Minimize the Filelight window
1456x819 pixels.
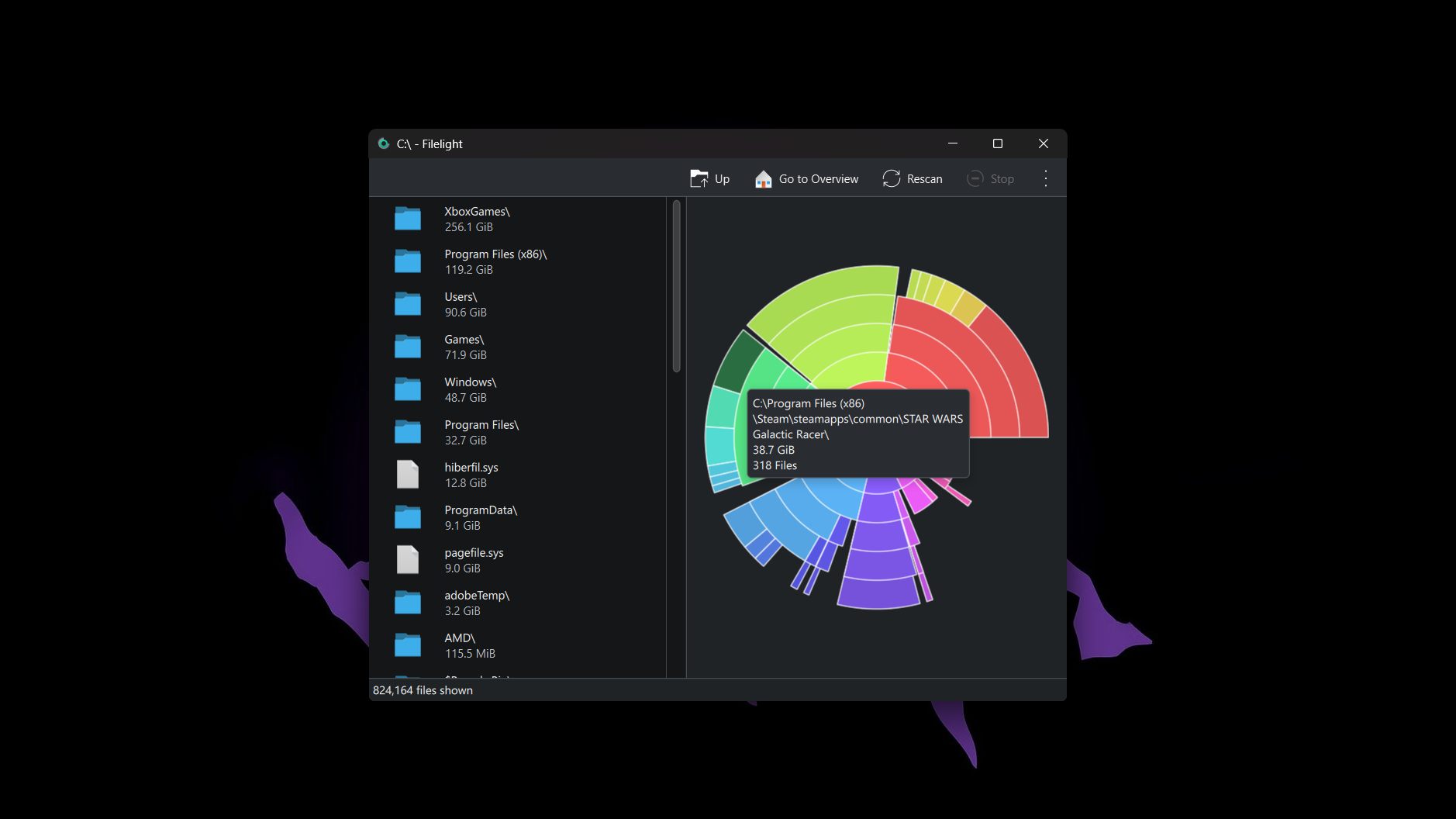(x=953, y=143)
